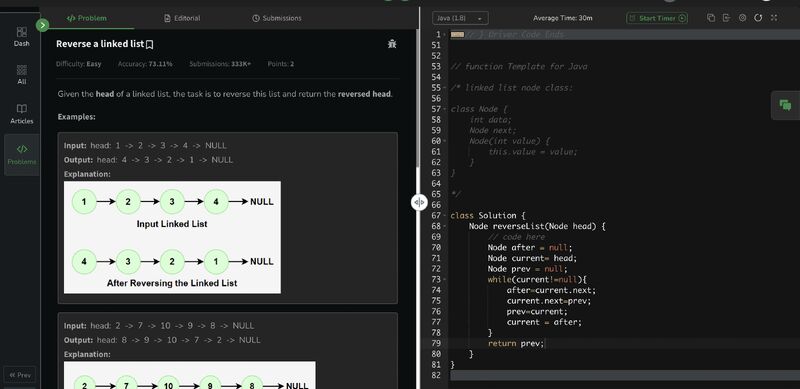Open the Java (1.8) language dropdown
The image size is (800, 389).
[460, 18]
